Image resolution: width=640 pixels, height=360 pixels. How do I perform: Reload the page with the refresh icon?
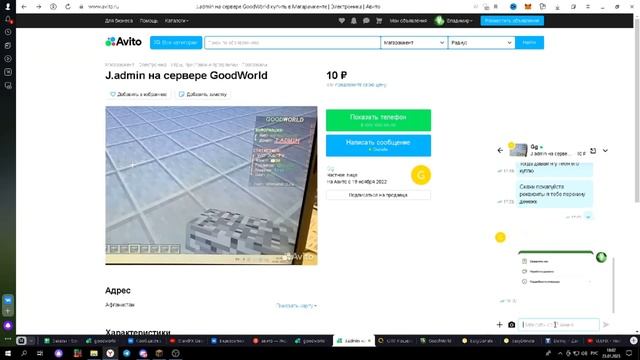[x=68, y=7]
